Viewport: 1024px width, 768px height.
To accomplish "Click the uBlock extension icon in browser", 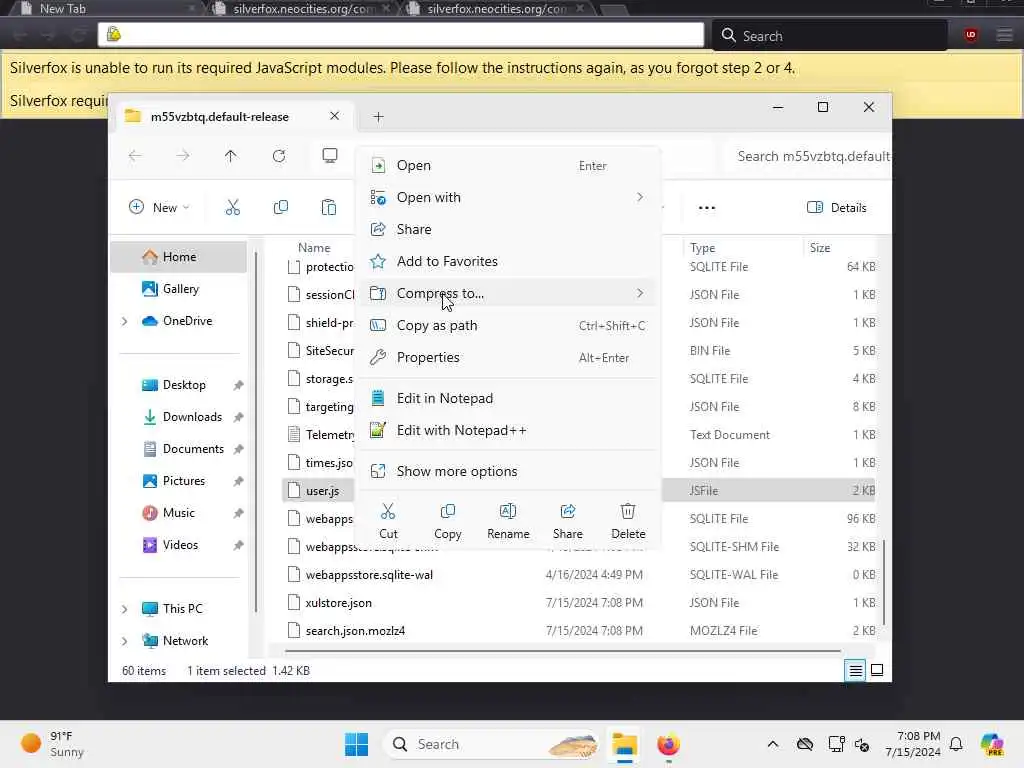I will [970, 35].
